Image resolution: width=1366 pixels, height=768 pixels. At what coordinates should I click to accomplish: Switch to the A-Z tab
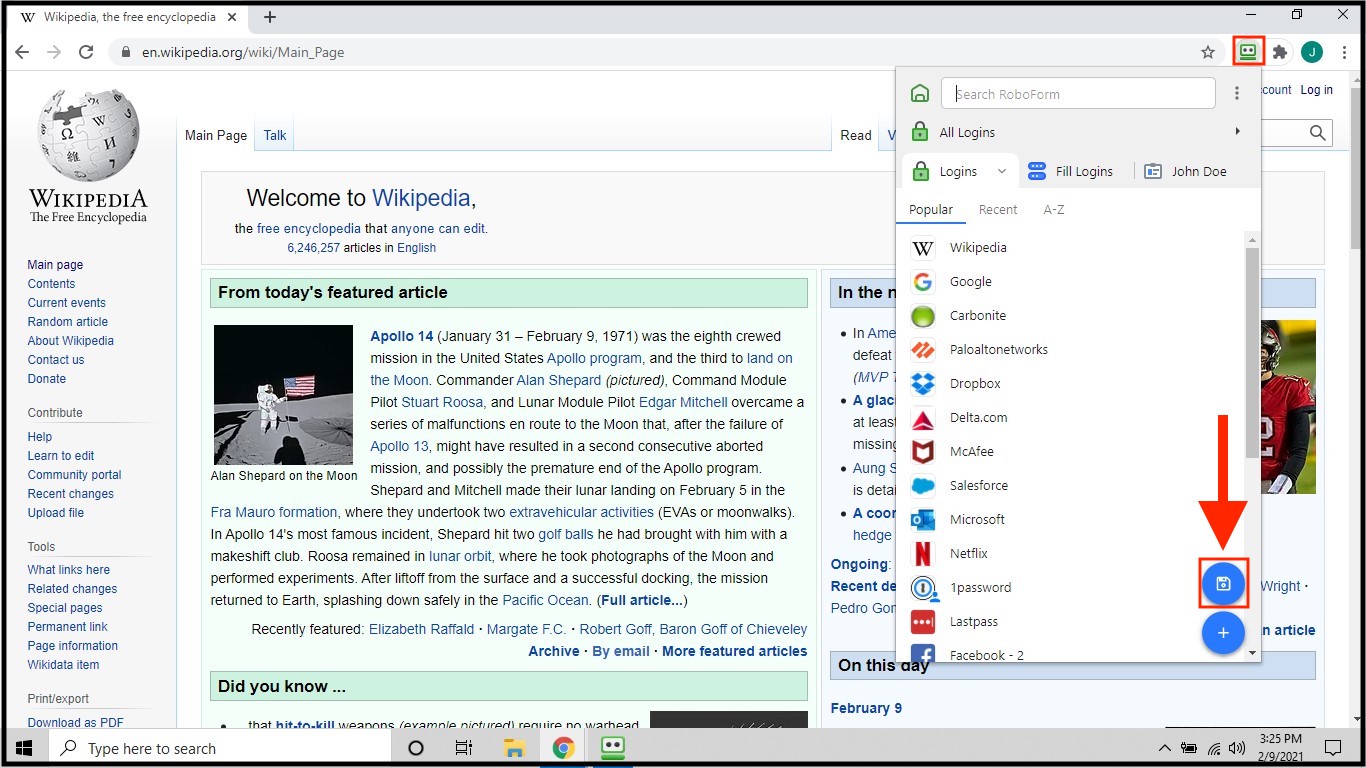(1054, 209)
